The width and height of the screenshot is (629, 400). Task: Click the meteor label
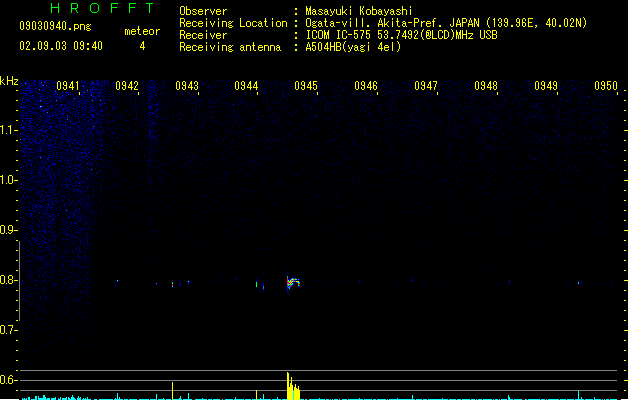coord(142,31)
